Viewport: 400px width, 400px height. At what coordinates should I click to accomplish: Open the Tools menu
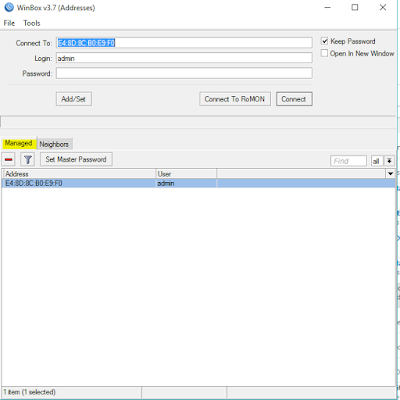[32, 23]
